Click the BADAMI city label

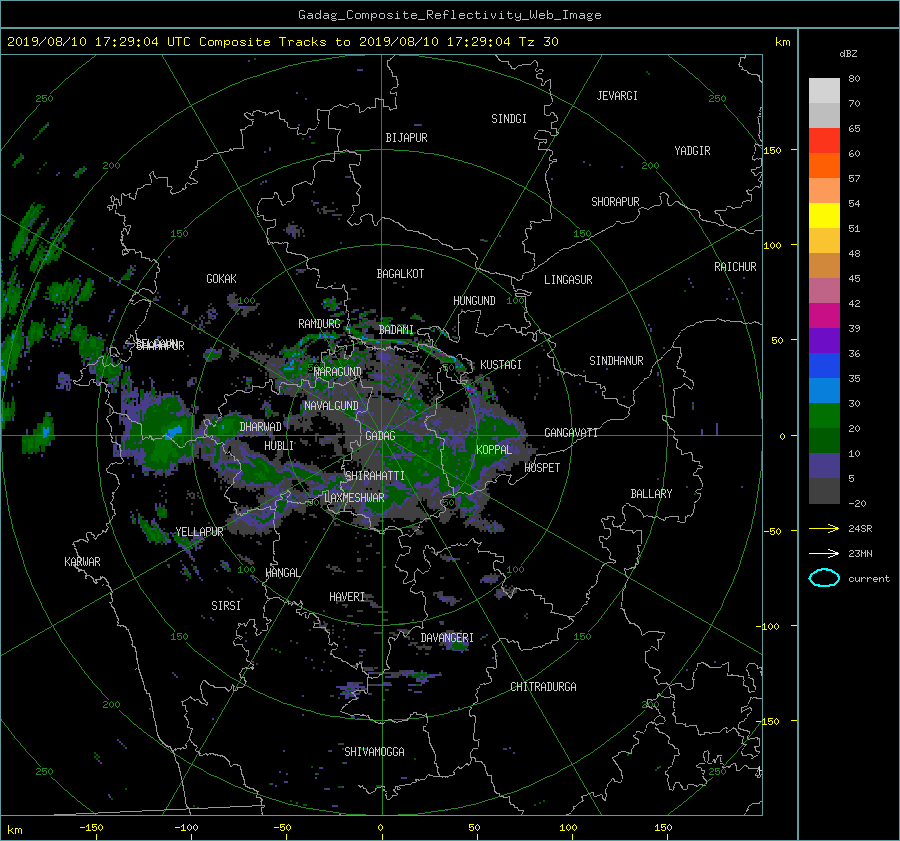pos(396,330)
